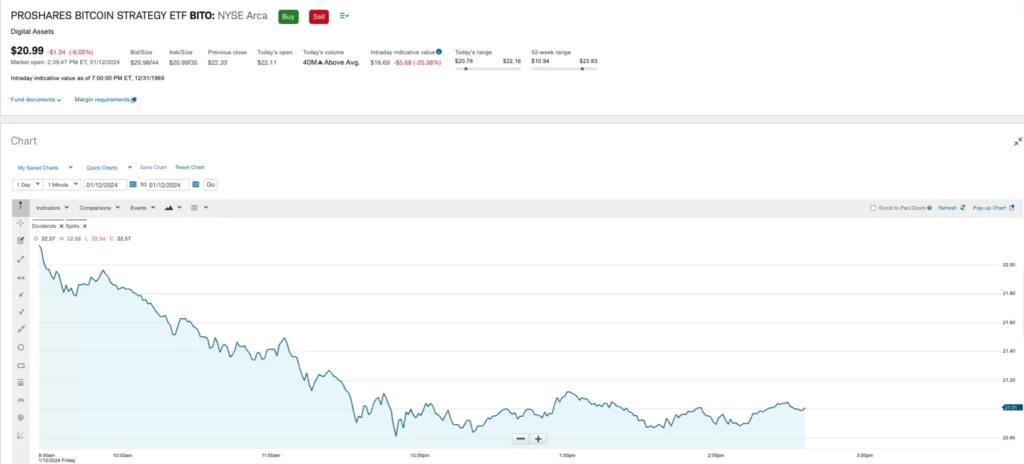Click the start date field 01/12/2024
Screen dimensions: 1024x464
(105, 185)
